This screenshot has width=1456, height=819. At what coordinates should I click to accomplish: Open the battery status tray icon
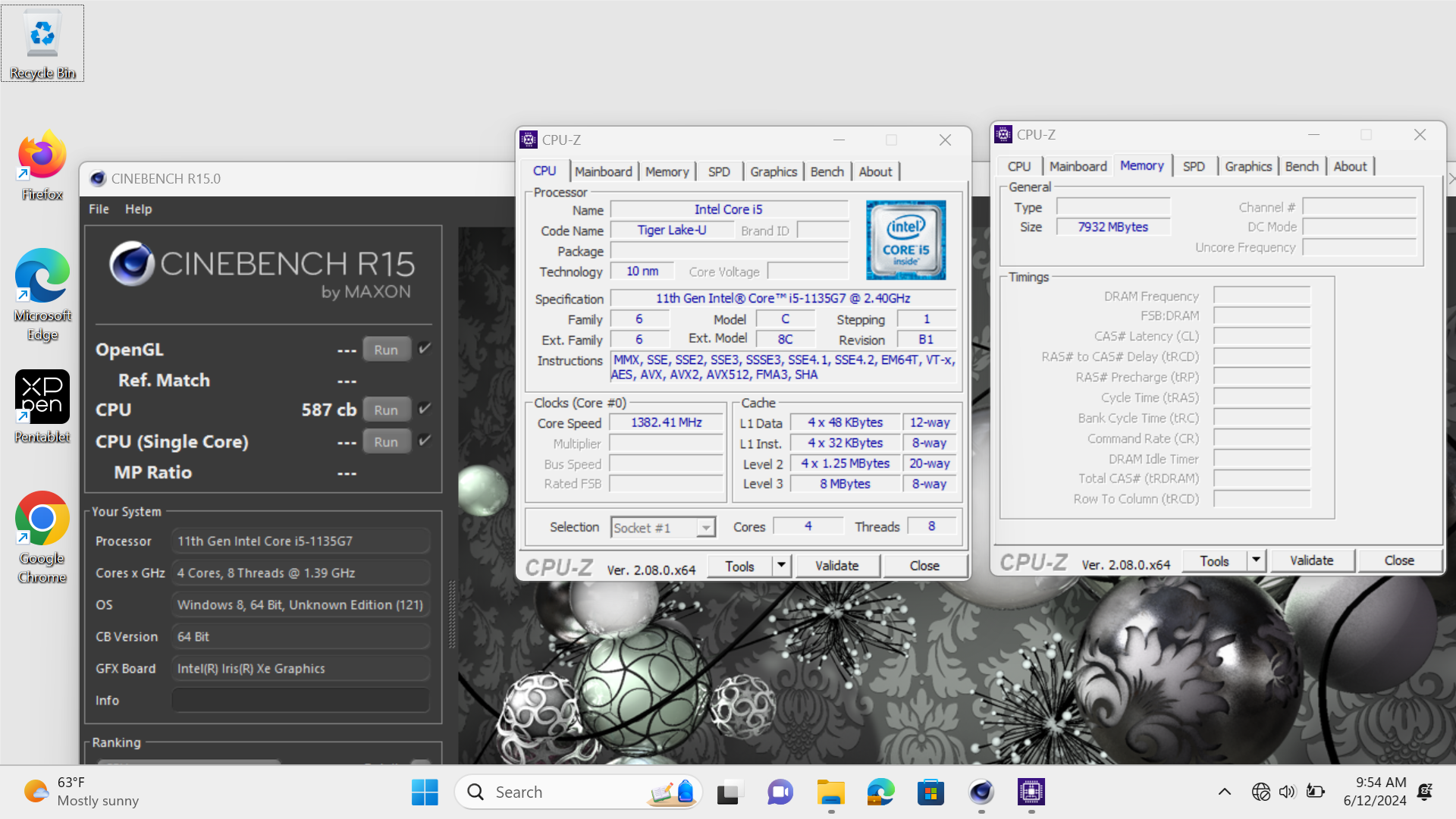point(1315,792)
